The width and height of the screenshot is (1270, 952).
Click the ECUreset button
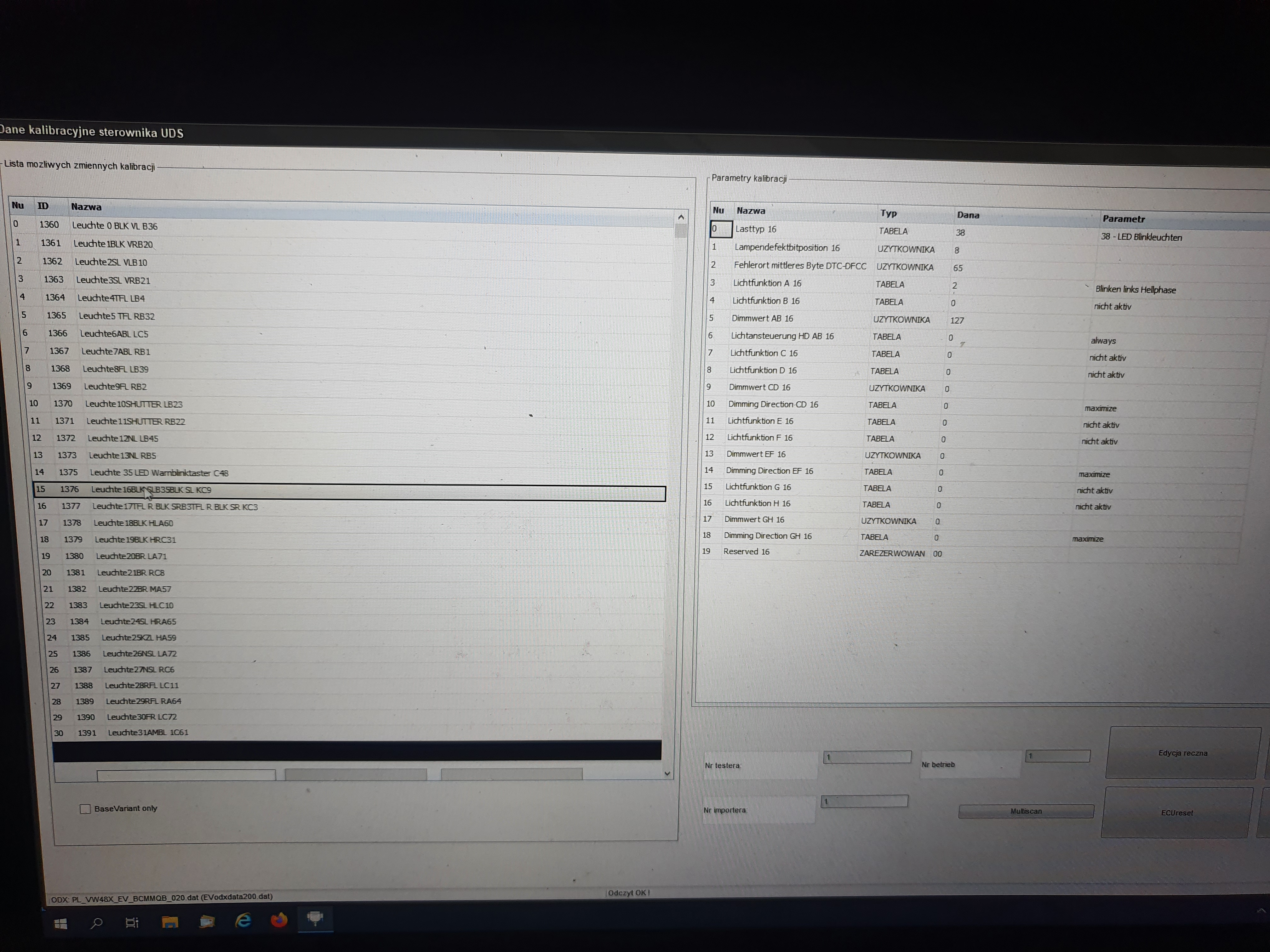click(x=1176, y=813)
